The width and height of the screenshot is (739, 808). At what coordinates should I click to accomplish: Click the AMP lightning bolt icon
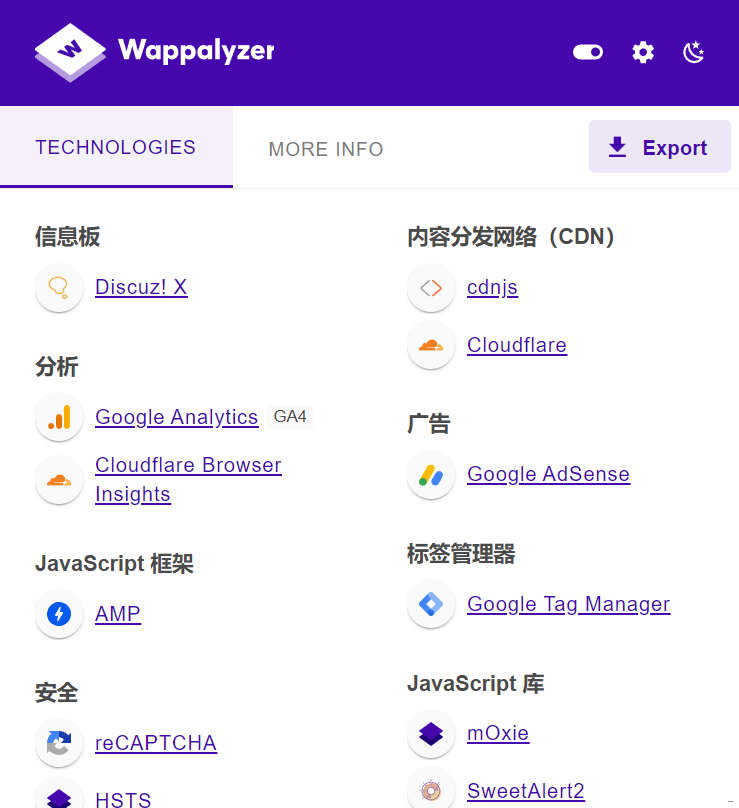pyautogui.click(x=59, y=614)
